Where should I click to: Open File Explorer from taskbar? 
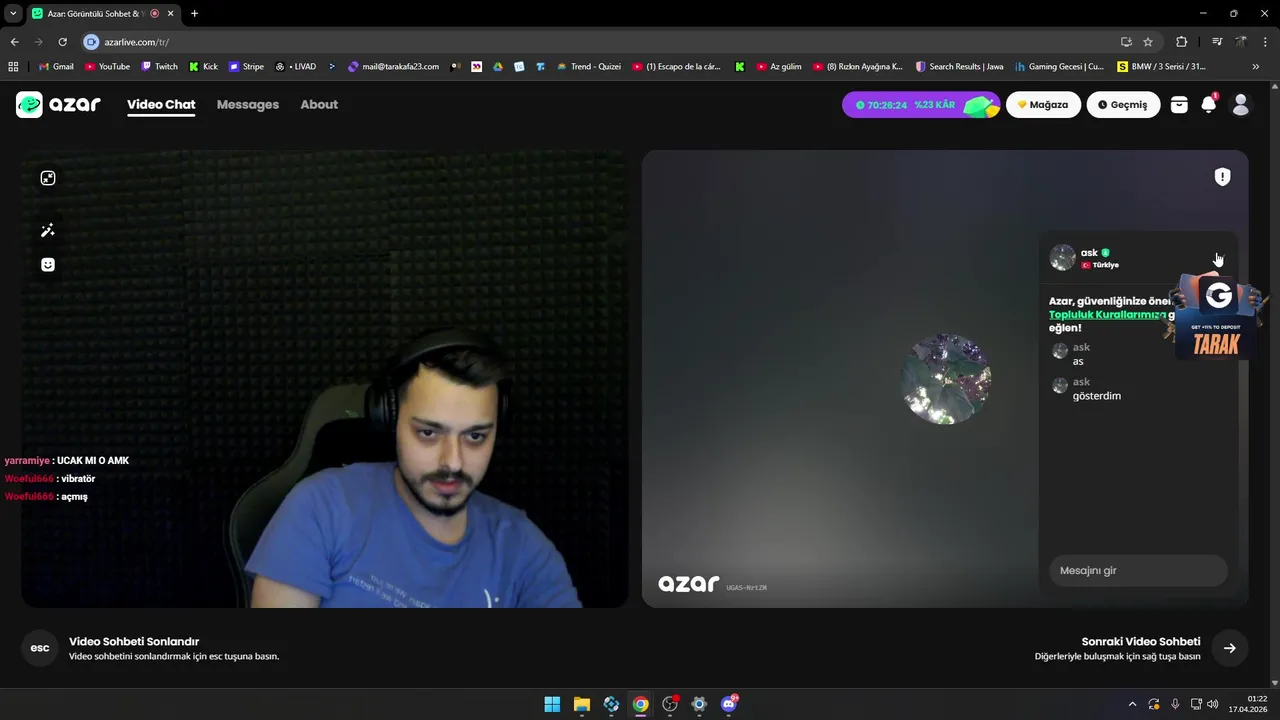(582, 704)
